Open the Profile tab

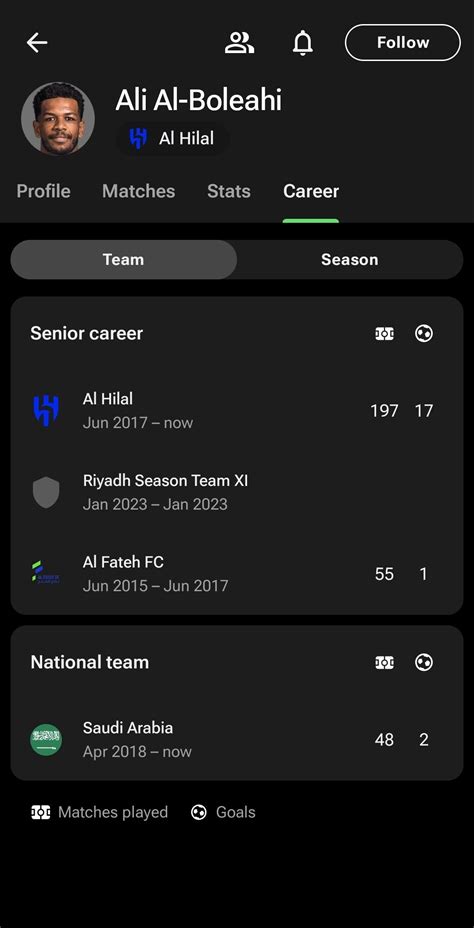[x=43, y=191]
